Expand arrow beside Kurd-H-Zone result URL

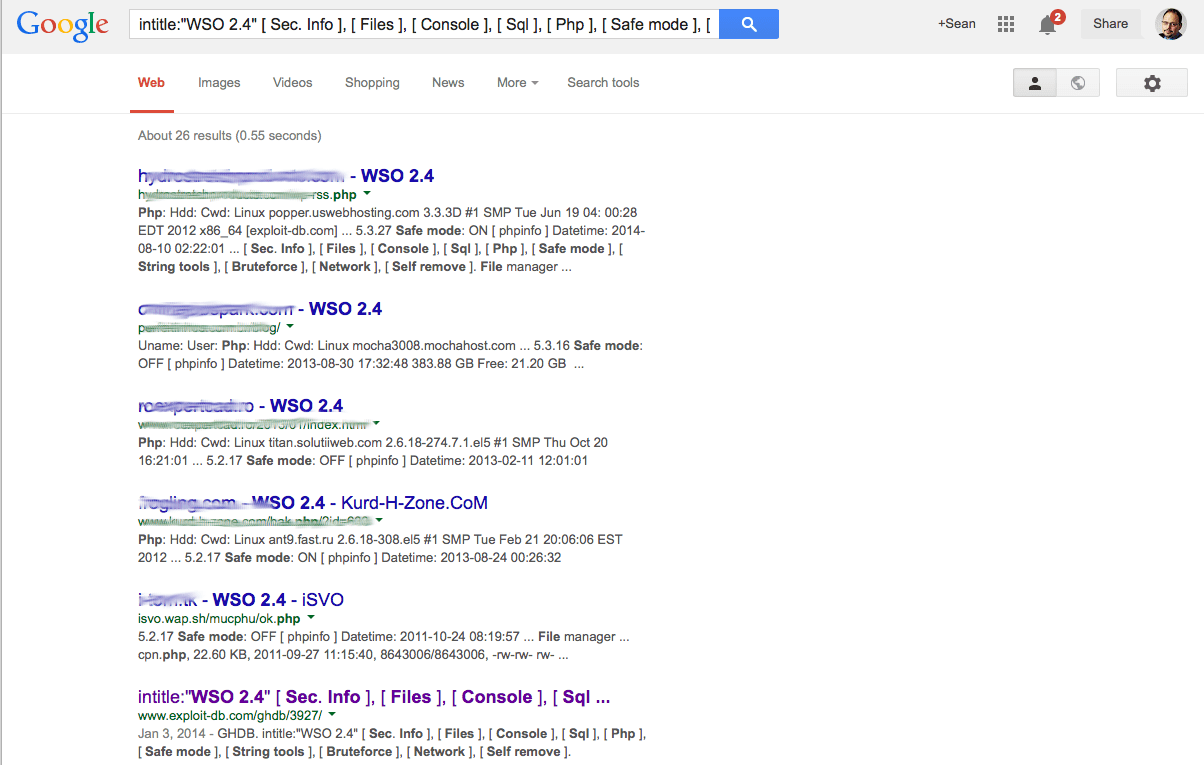pyautogui.click(x=379, y=521)
